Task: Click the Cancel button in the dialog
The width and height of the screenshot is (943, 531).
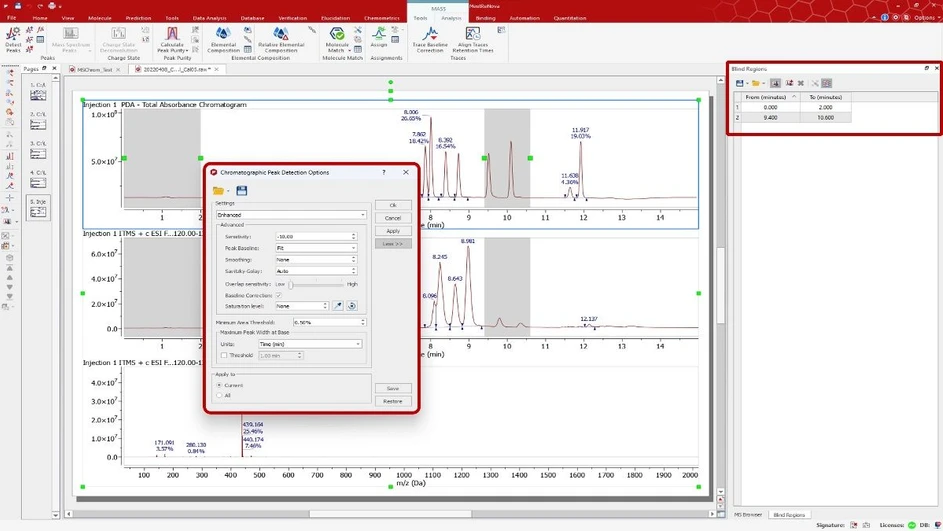Action: point(393,218)
